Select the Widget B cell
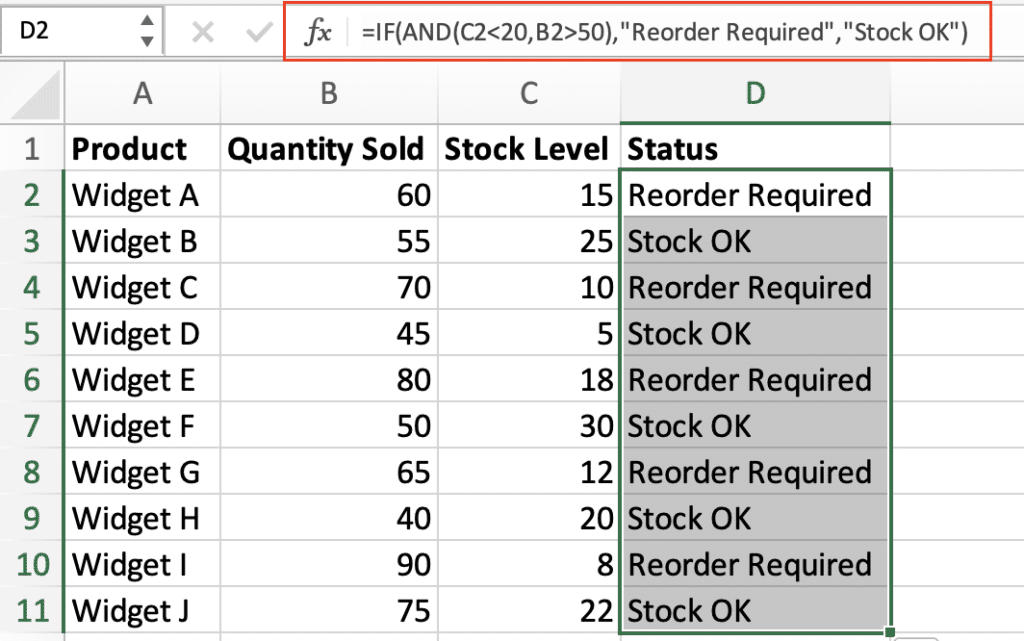The image size is (1024, 641). click(142, 241)
